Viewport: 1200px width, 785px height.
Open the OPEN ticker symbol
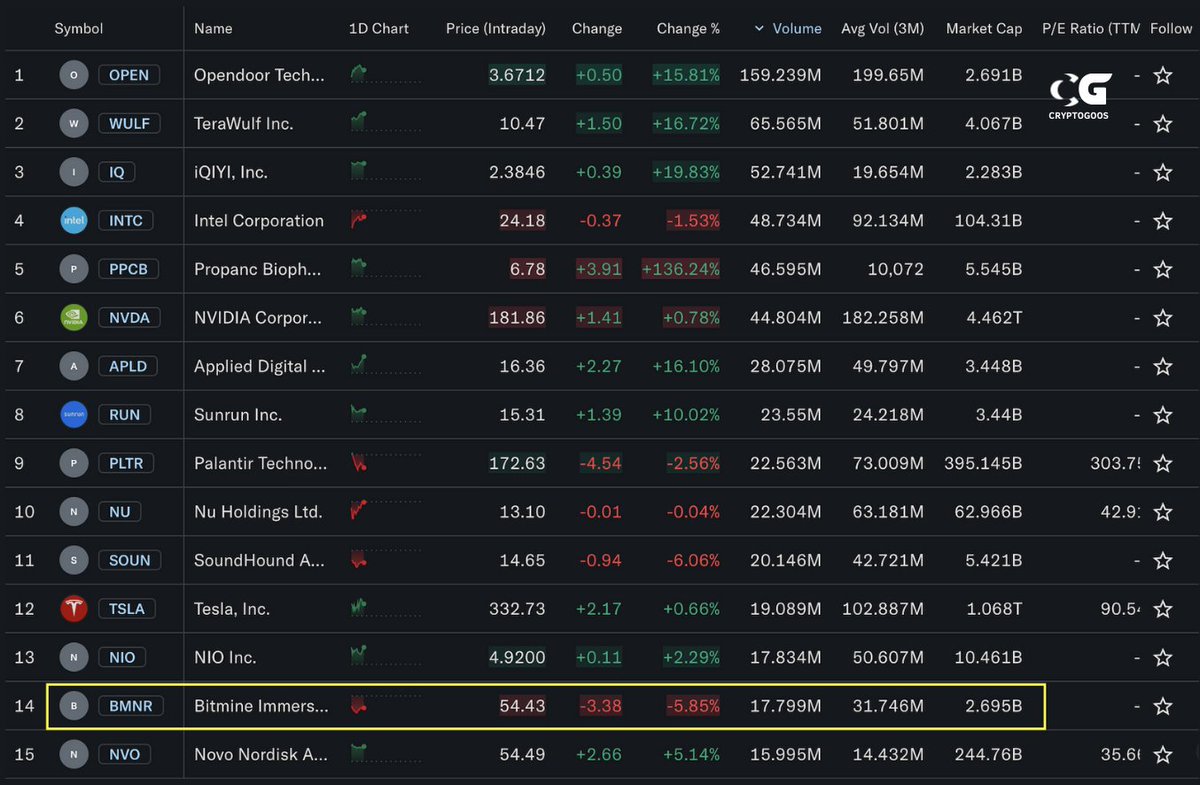point(129,75)
